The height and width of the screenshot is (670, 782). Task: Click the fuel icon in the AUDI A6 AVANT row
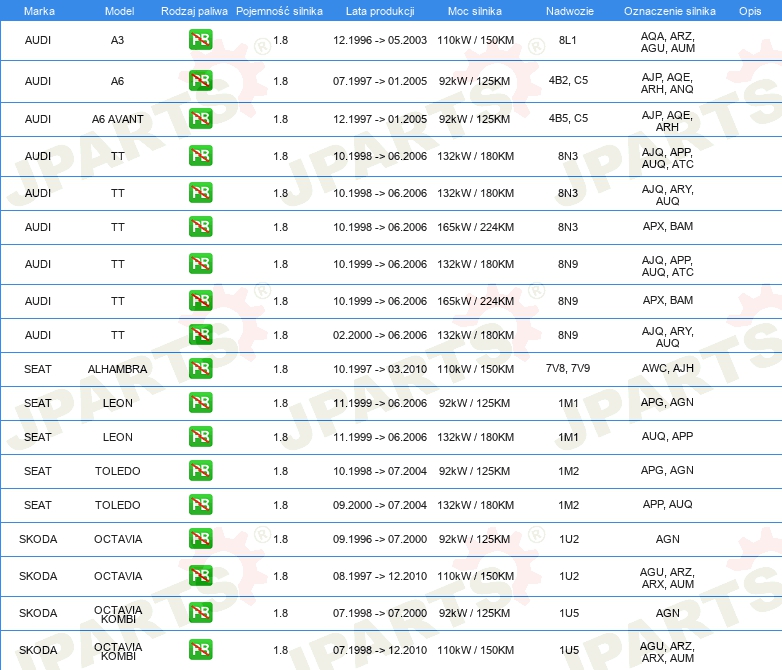pyautogui.click(x=200, y=119)
